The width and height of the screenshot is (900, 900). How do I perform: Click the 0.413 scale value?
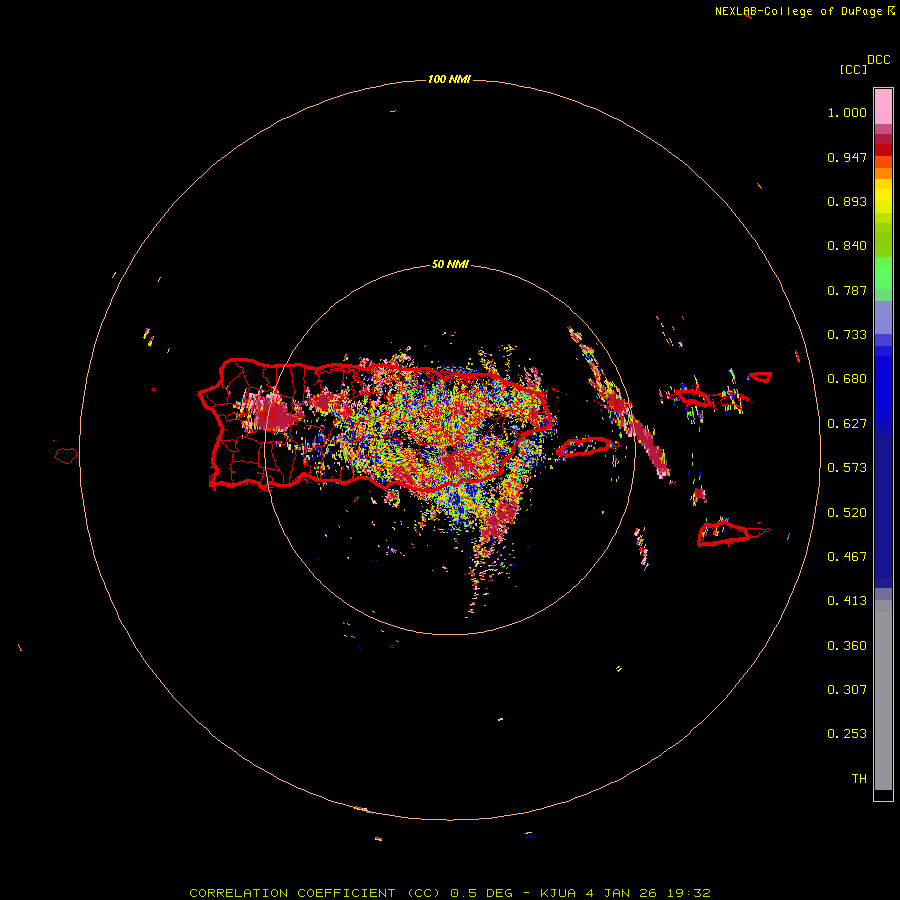pyautogui.click(x=847, y=601)
